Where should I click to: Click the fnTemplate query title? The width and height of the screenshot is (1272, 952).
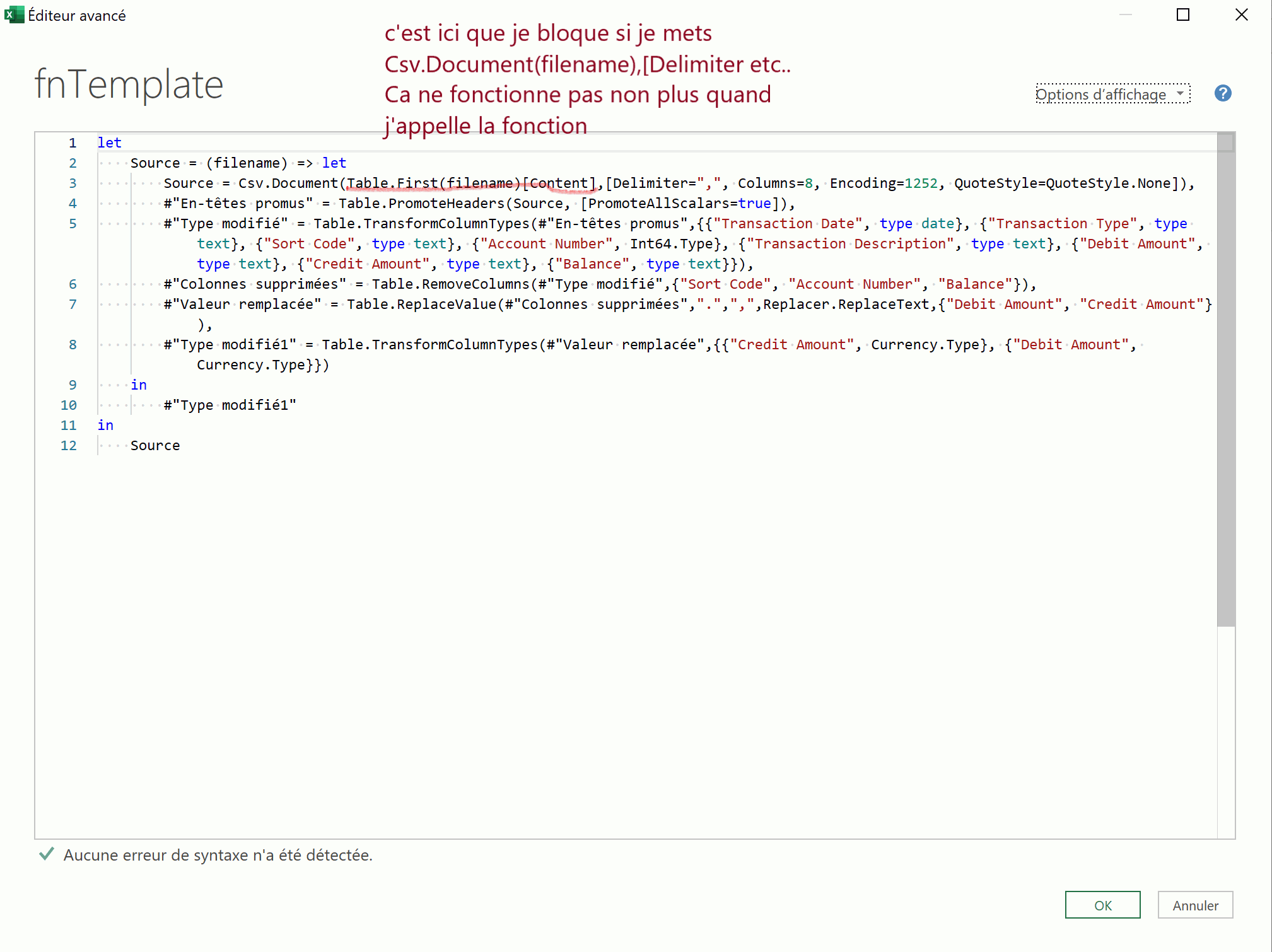[x=129, y=84]
